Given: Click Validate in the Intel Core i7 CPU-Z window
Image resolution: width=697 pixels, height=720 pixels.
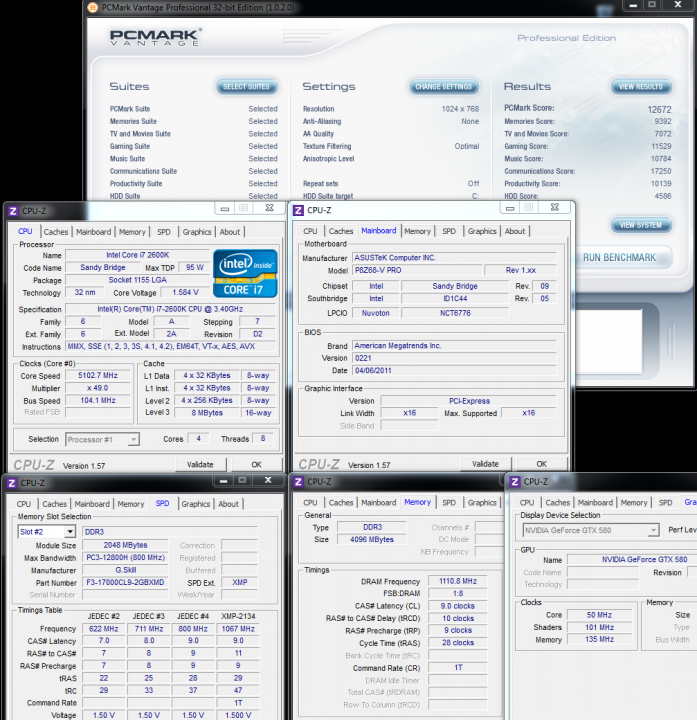Looking at the screenshot, I should (x=200, y=464).
